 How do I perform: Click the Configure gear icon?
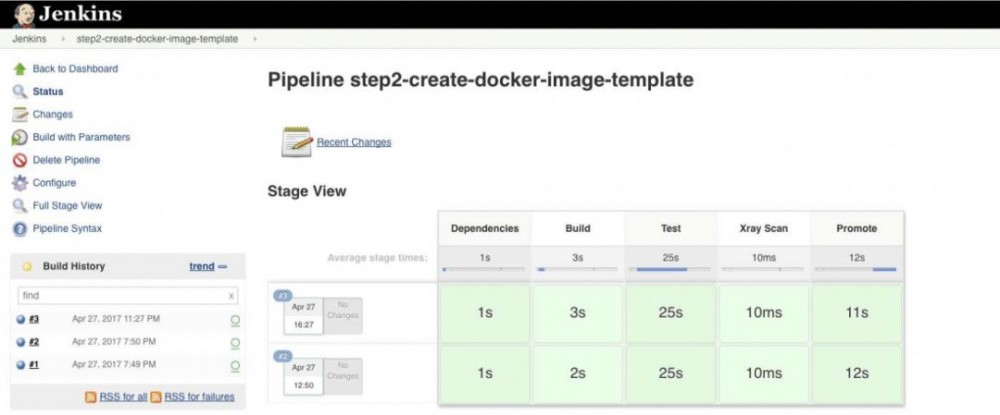(x=19, y=183)
